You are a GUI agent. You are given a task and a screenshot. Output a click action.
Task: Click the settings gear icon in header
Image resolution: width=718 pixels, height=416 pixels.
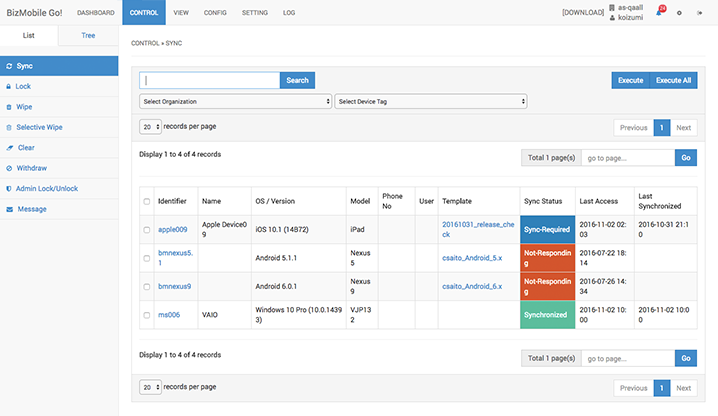(679, 13)
